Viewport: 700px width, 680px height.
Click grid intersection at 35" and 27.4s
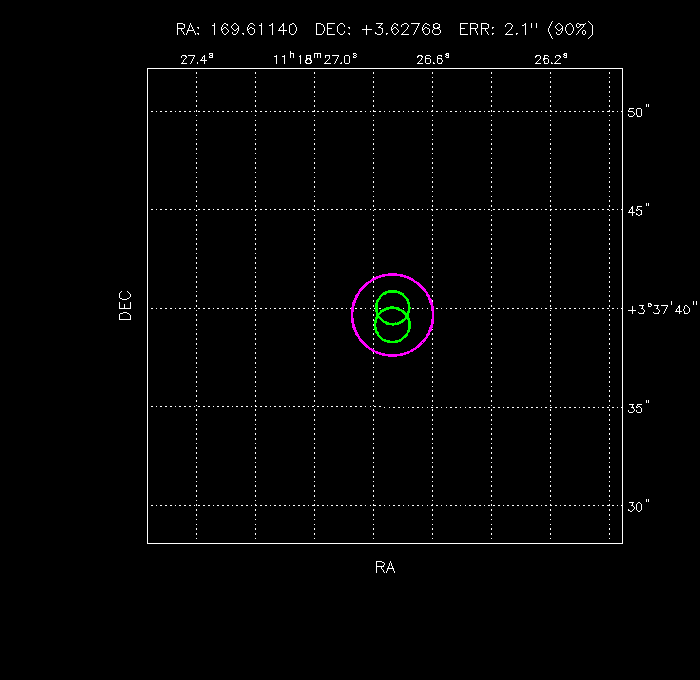(x=196, y=407)
